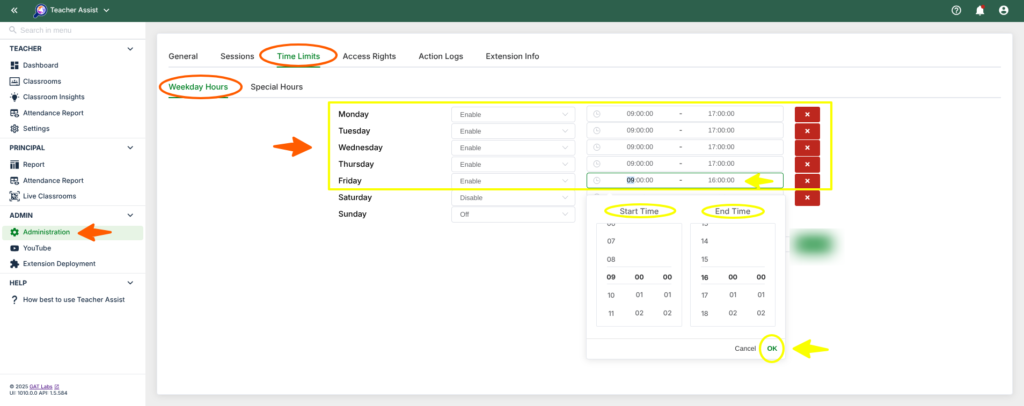Switch to the Access Rights tab
The width and height of the screenshot is (1024, 406).
pos(369,56)
